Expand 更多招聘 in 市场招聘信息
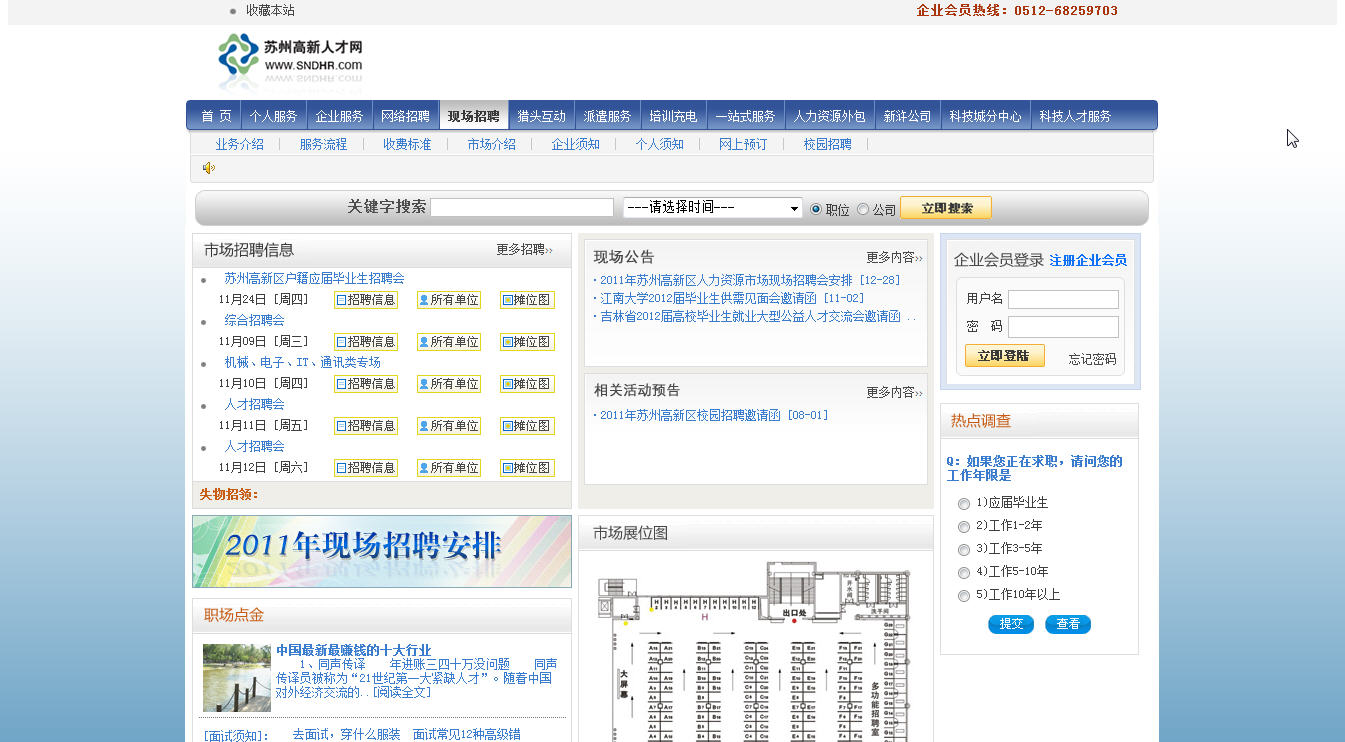Image resolution: width=1345 pixels, height=742 pixels. (x=524, y=250)
